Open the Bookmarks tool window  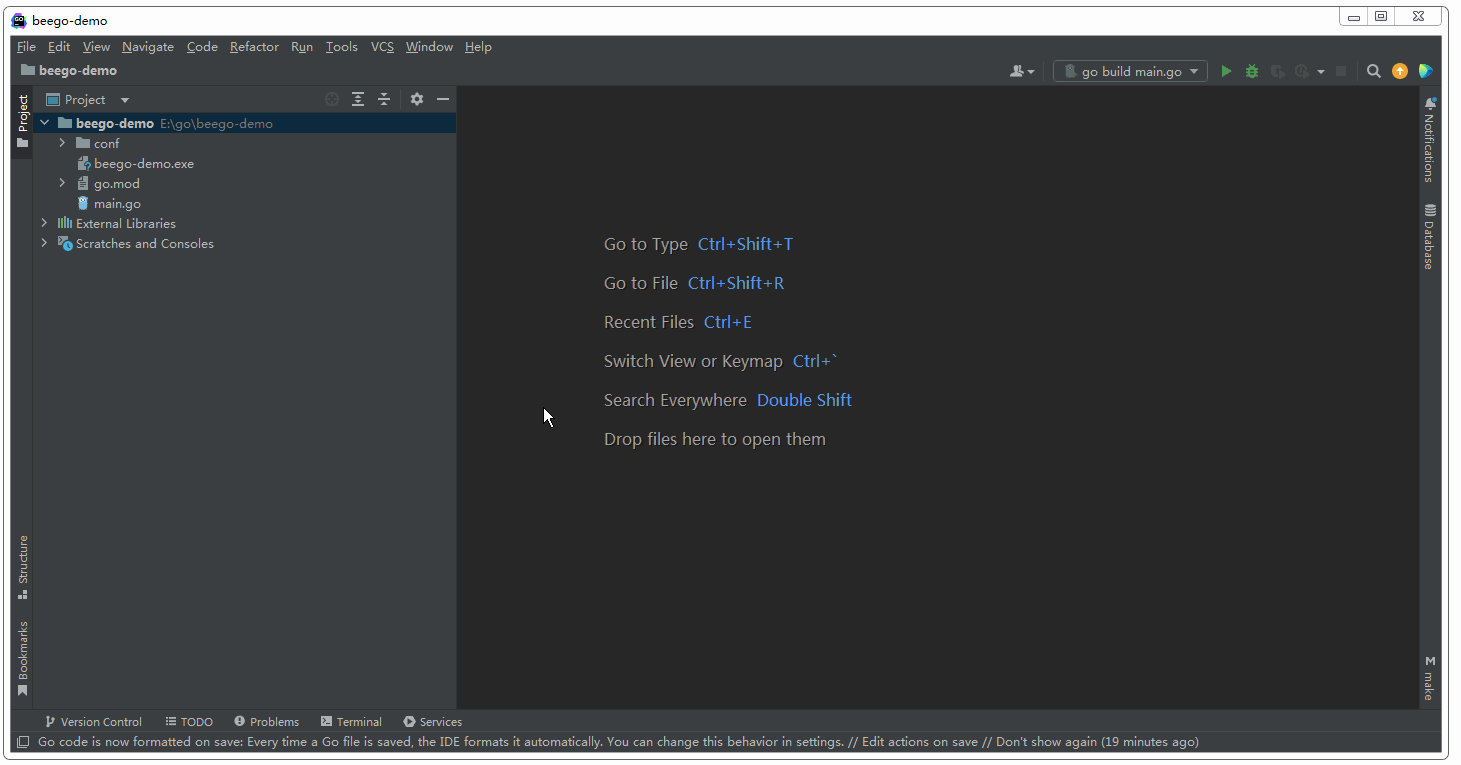[x=23, y=658]
